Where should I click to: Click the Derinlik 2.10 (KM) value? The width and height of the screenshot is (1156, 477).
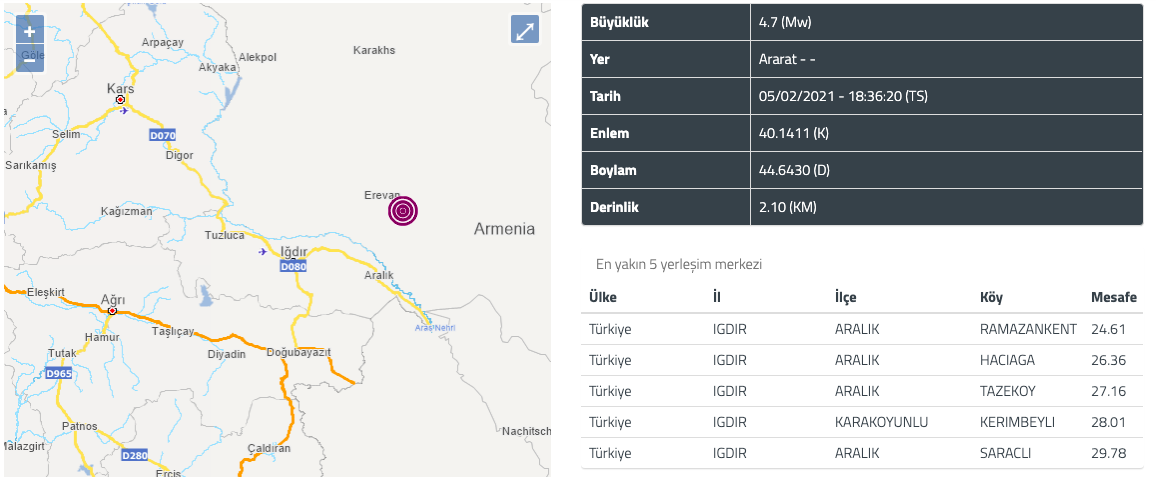[x=787, y=207]
